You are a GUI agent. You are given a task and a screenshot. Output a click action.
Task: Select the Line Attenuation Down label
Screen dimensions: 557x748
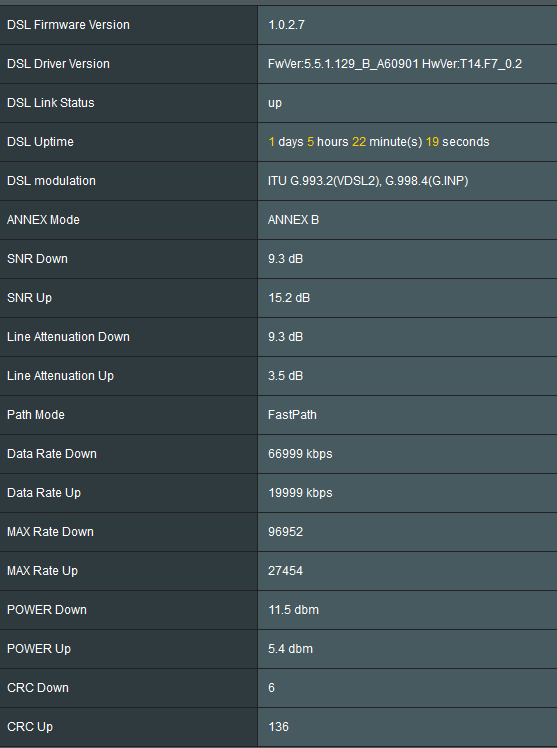pos(68,337)
